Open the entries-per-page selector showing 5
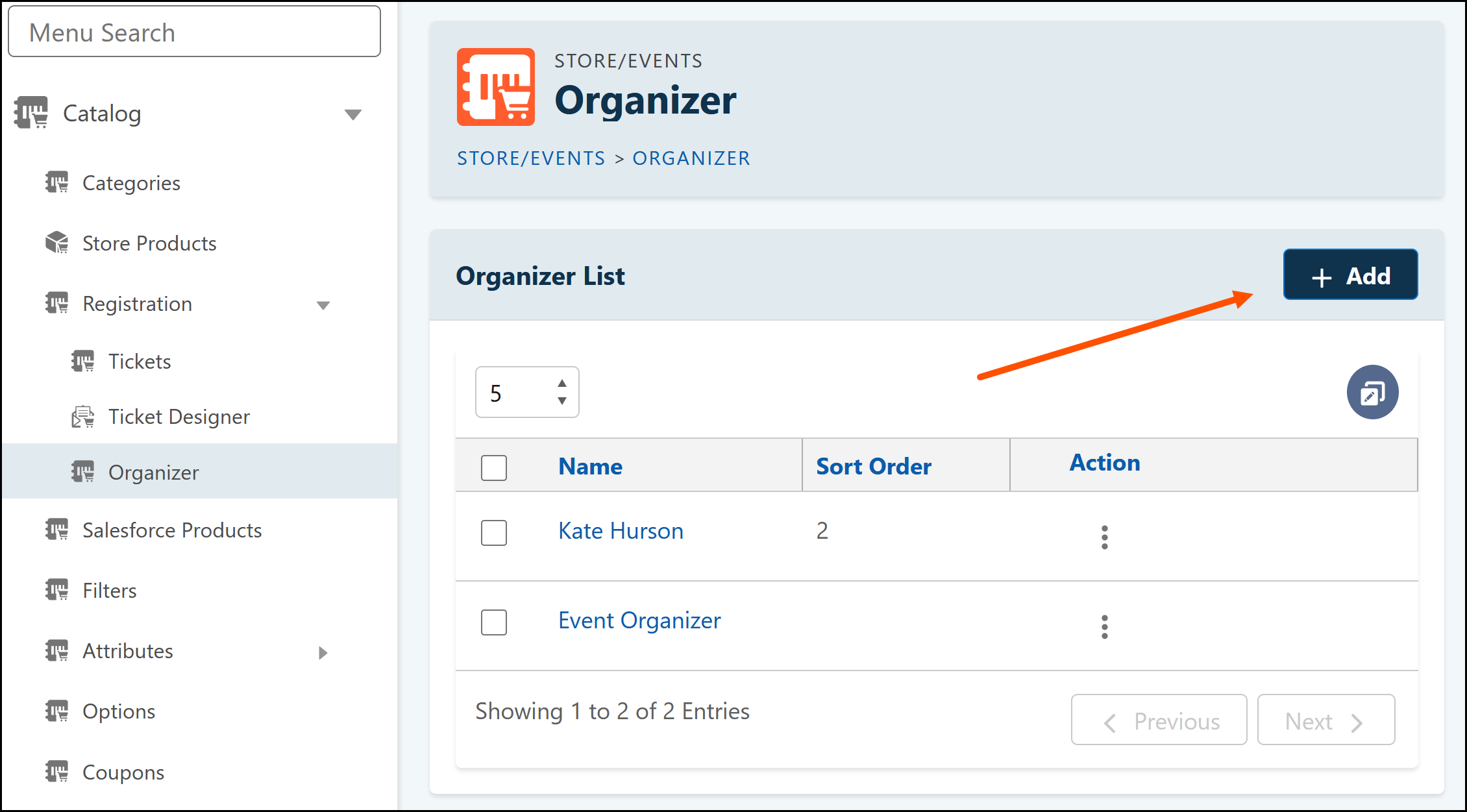 [x=527, y=392]
